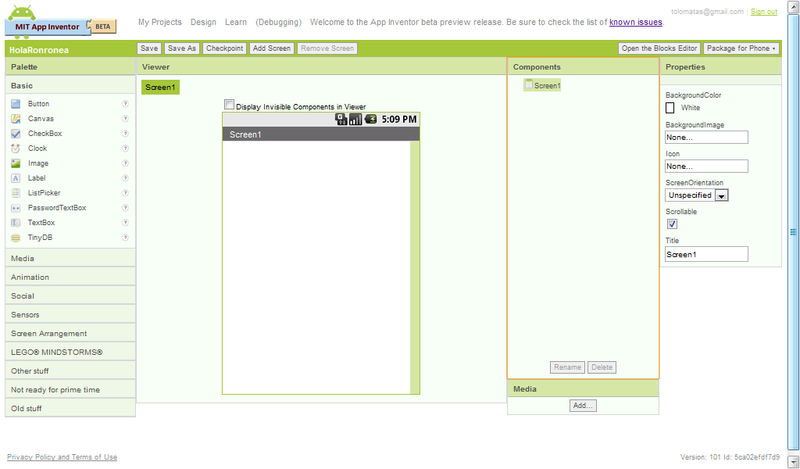Enable Display Invisible Components in Viewer
Screen dimensions: 800x469
[x=229, y=105]
